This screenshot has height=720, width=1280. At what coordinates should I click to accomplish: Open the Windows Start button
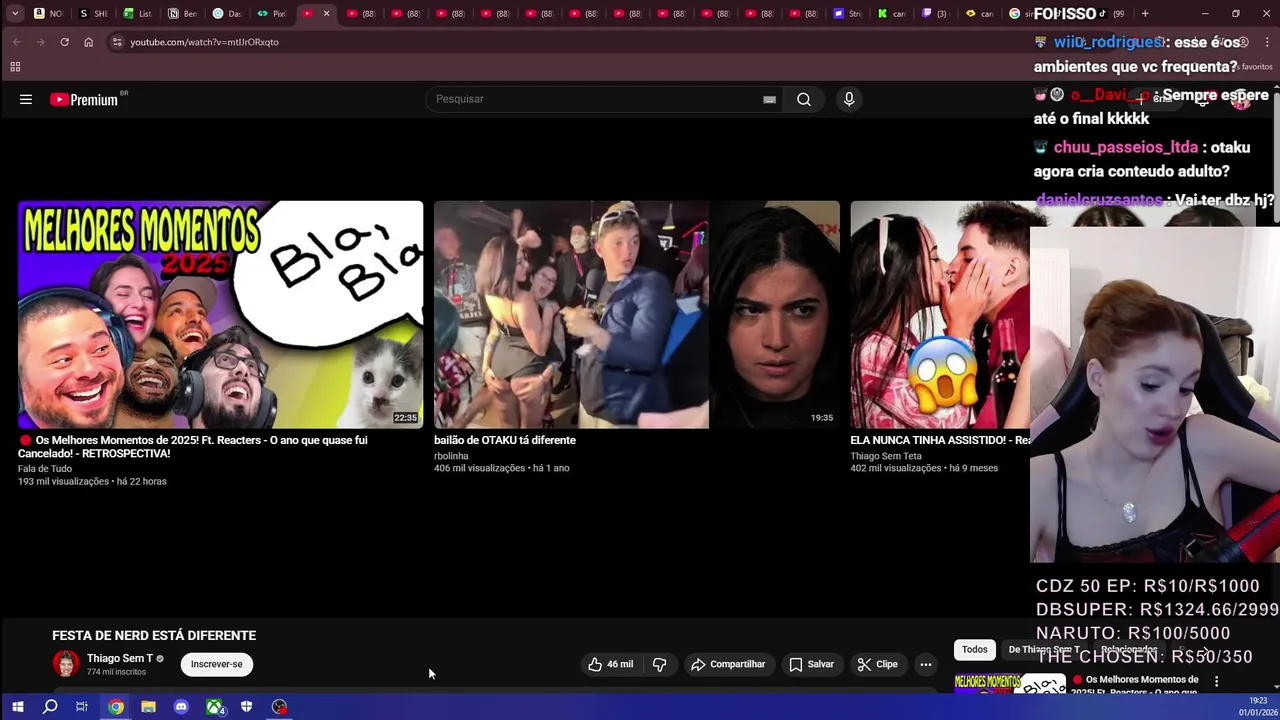[17, 707]
